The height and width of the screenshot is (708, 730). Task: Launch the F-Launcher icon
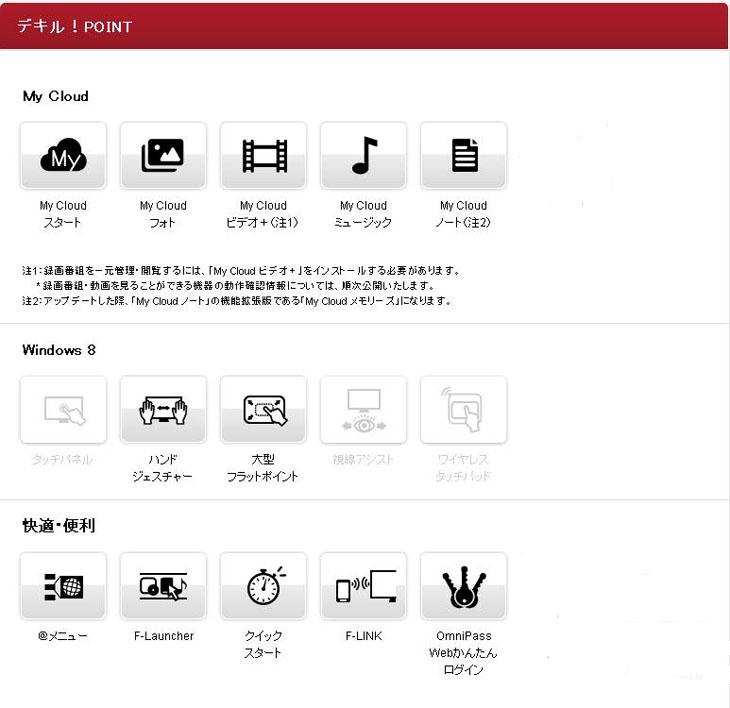tap(163, 586)
